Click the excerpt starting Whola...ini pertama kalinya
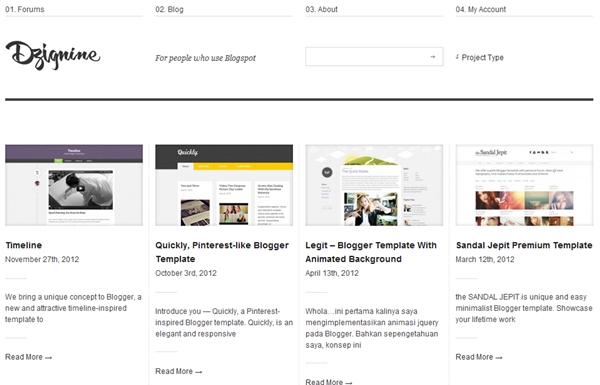Image resolution: width=600 pixels, height=385 pixels. pyautogui.click(x=372, y=328)
